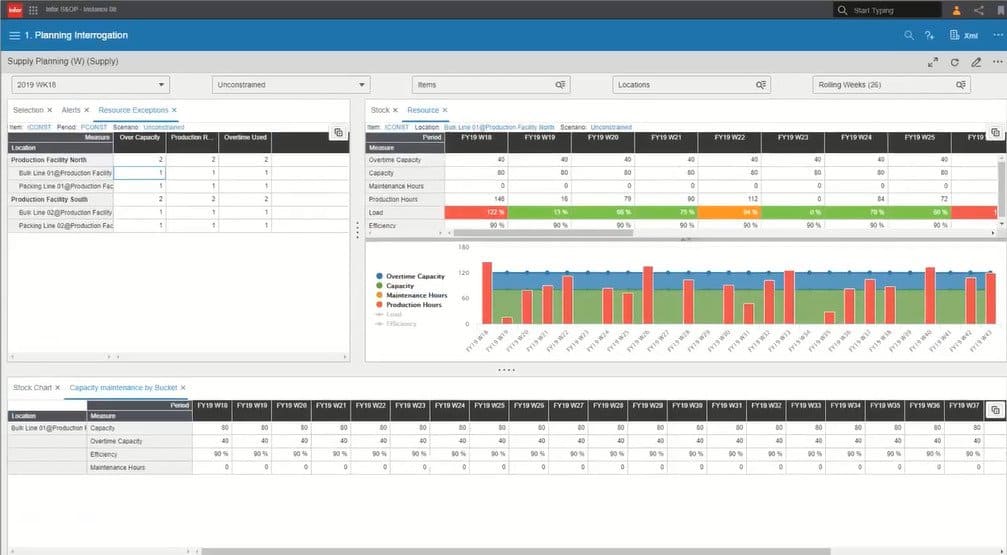Open the 2019 WK18 period dropdown
1007x555 pixels.
91,85
